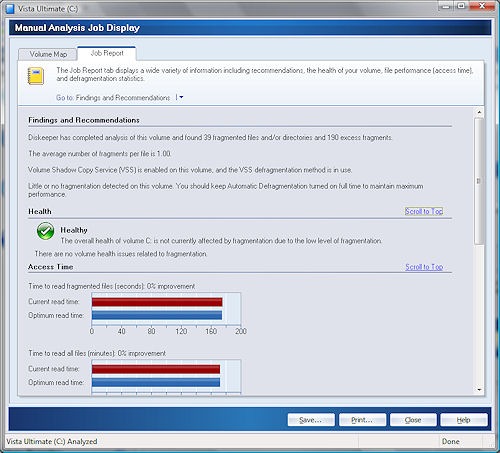The height and width of the screenshot is (453, 500).
Task: Maximize the Vista Ultimate (C:) window
Action: click(461, 6)
